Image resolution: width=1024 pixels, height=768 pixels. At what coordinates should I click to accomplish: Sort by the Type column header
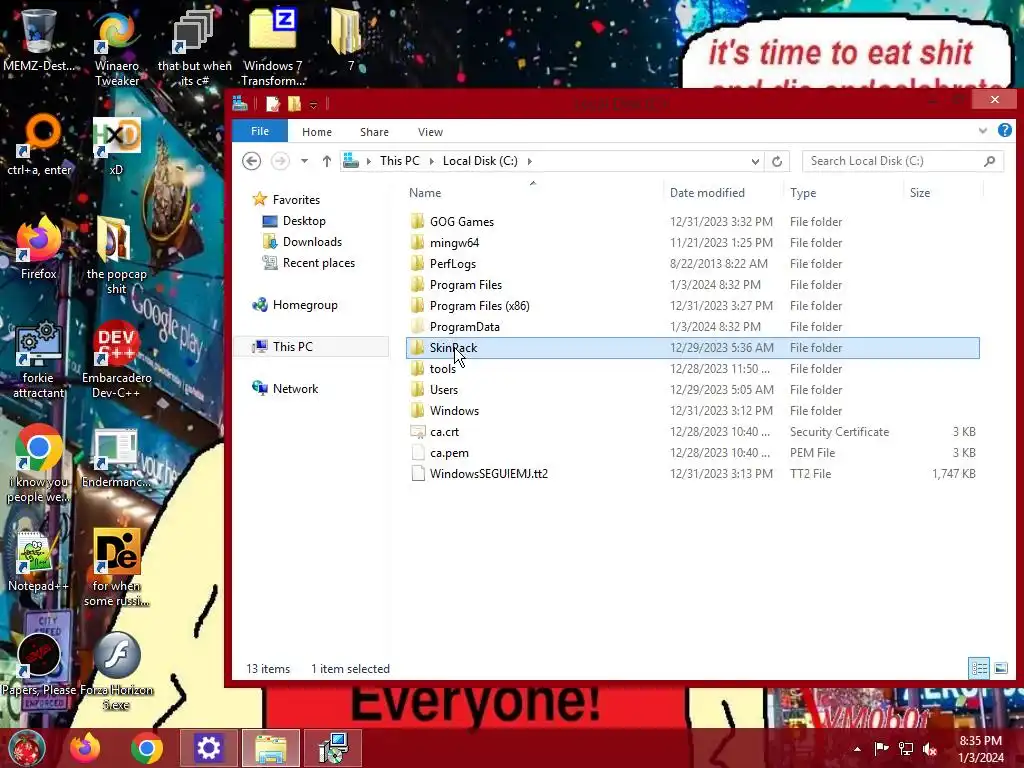pos(844,193)
